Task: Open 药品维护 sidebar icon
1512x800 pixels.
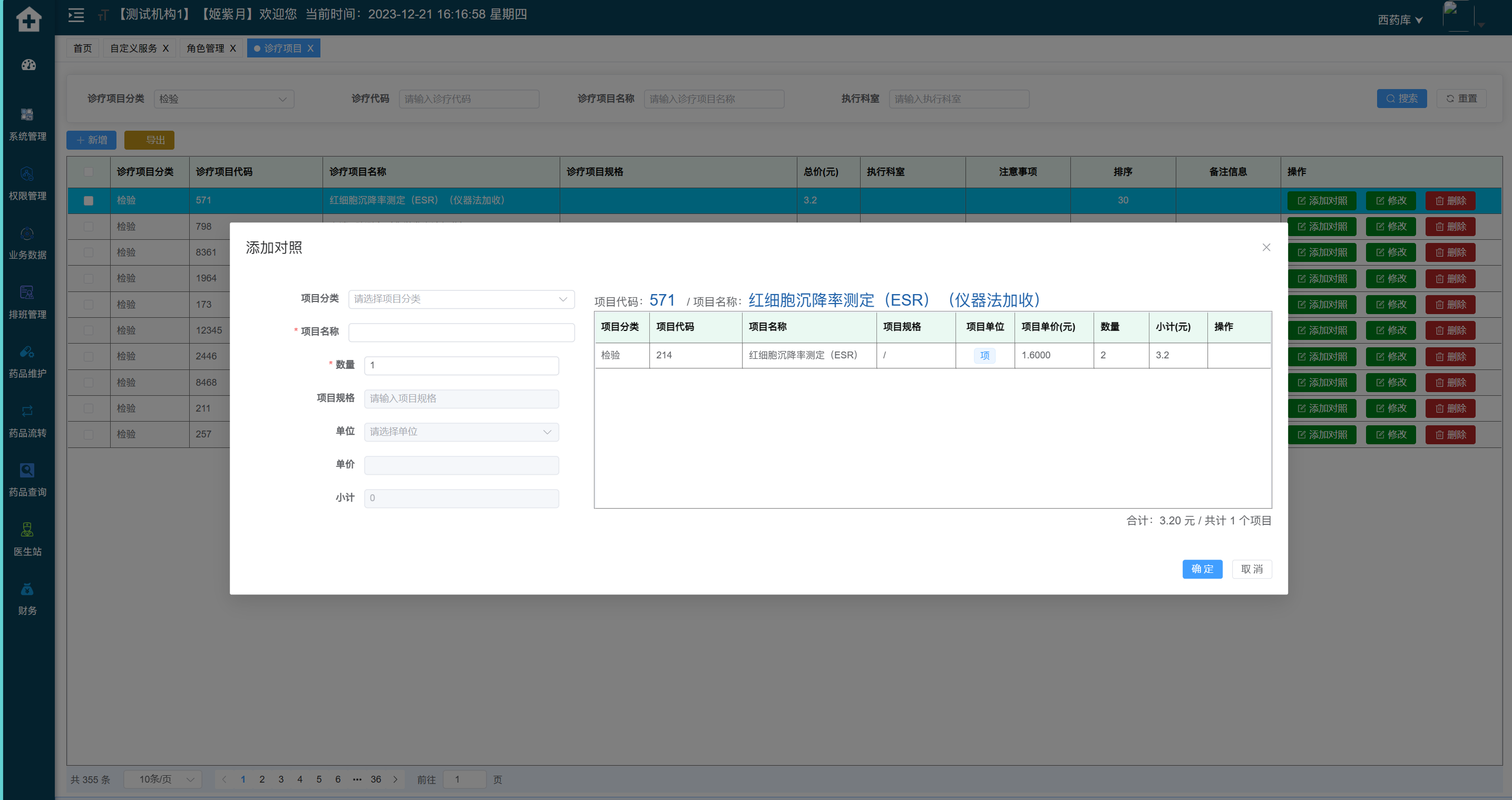Action: tap(27, 352)
